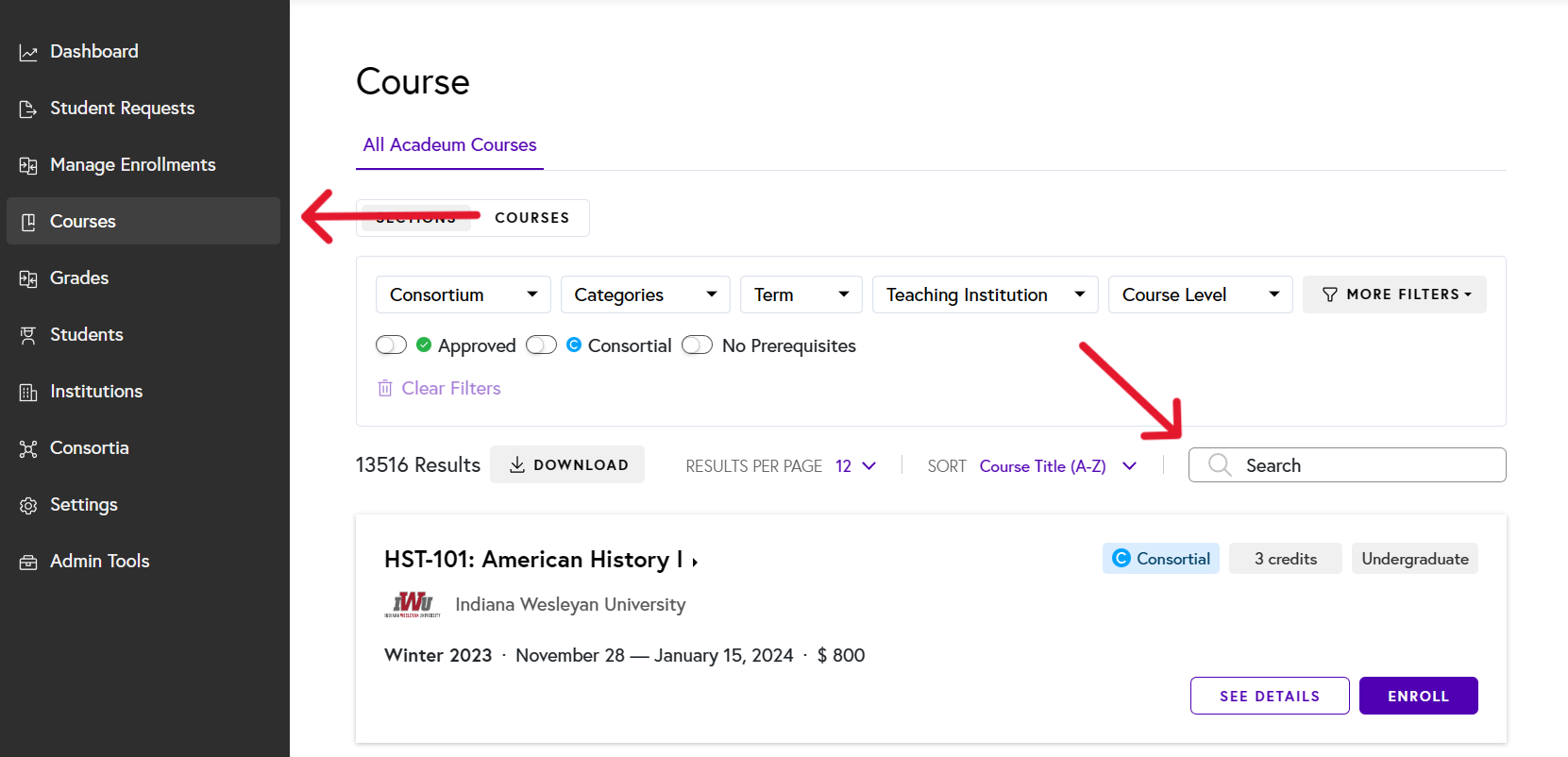1568x757 pixels.
Task: Expand the Teaching Institution dropdown
Action: pos(985,294)
